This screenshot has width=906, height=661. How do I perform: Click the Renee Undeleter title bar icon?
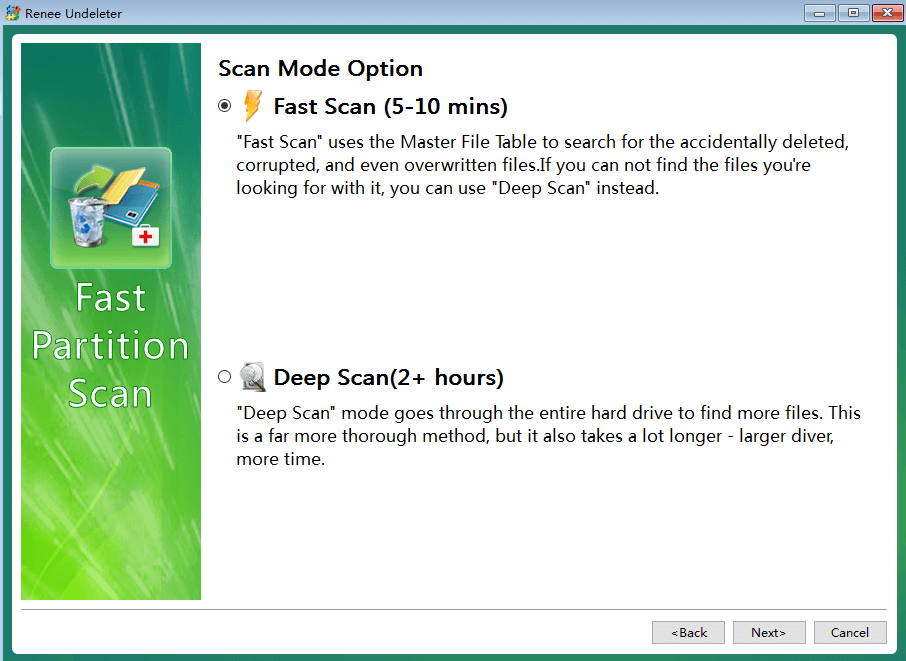(x=13, y=13)
